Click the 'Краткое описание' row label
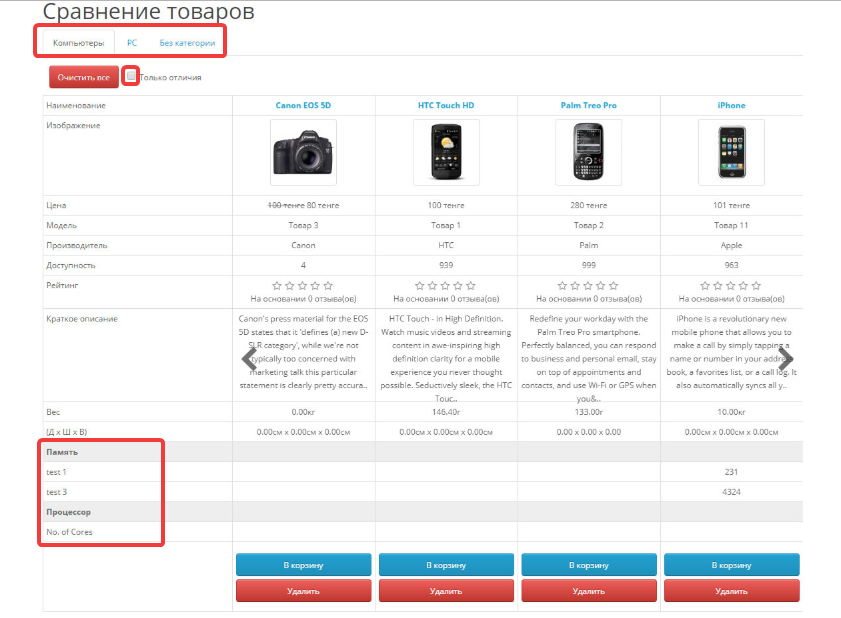Viewport: 841px width, 618px height. point(82,319)
